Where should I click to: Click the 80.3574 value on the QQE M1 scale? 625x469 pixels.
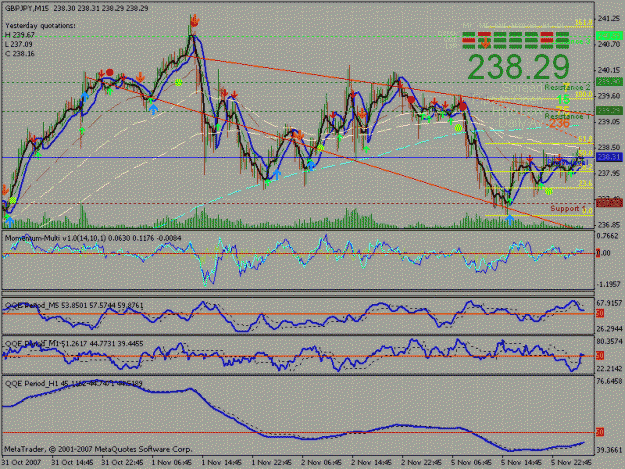pos(609,341)
